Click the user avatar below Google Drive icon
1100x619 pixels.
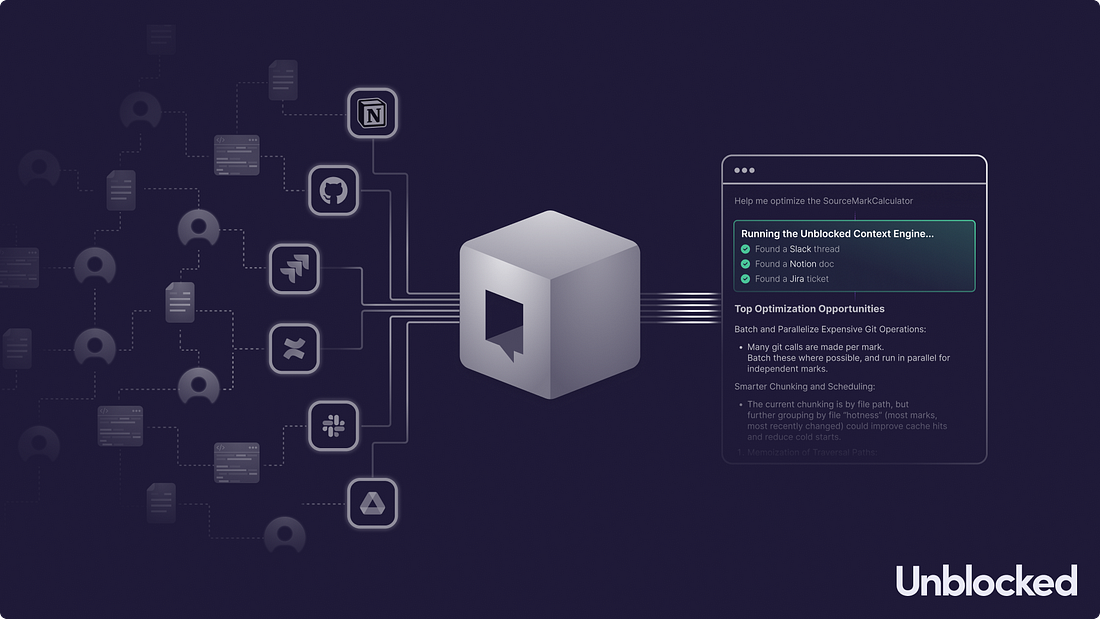coord(284,535)
